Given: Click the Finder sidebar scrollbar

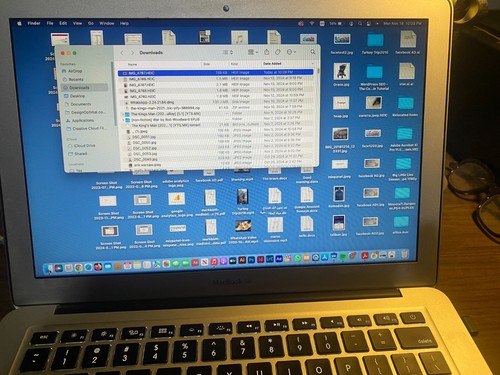Looking at the screenshot, I should click(x=115, y=94).
